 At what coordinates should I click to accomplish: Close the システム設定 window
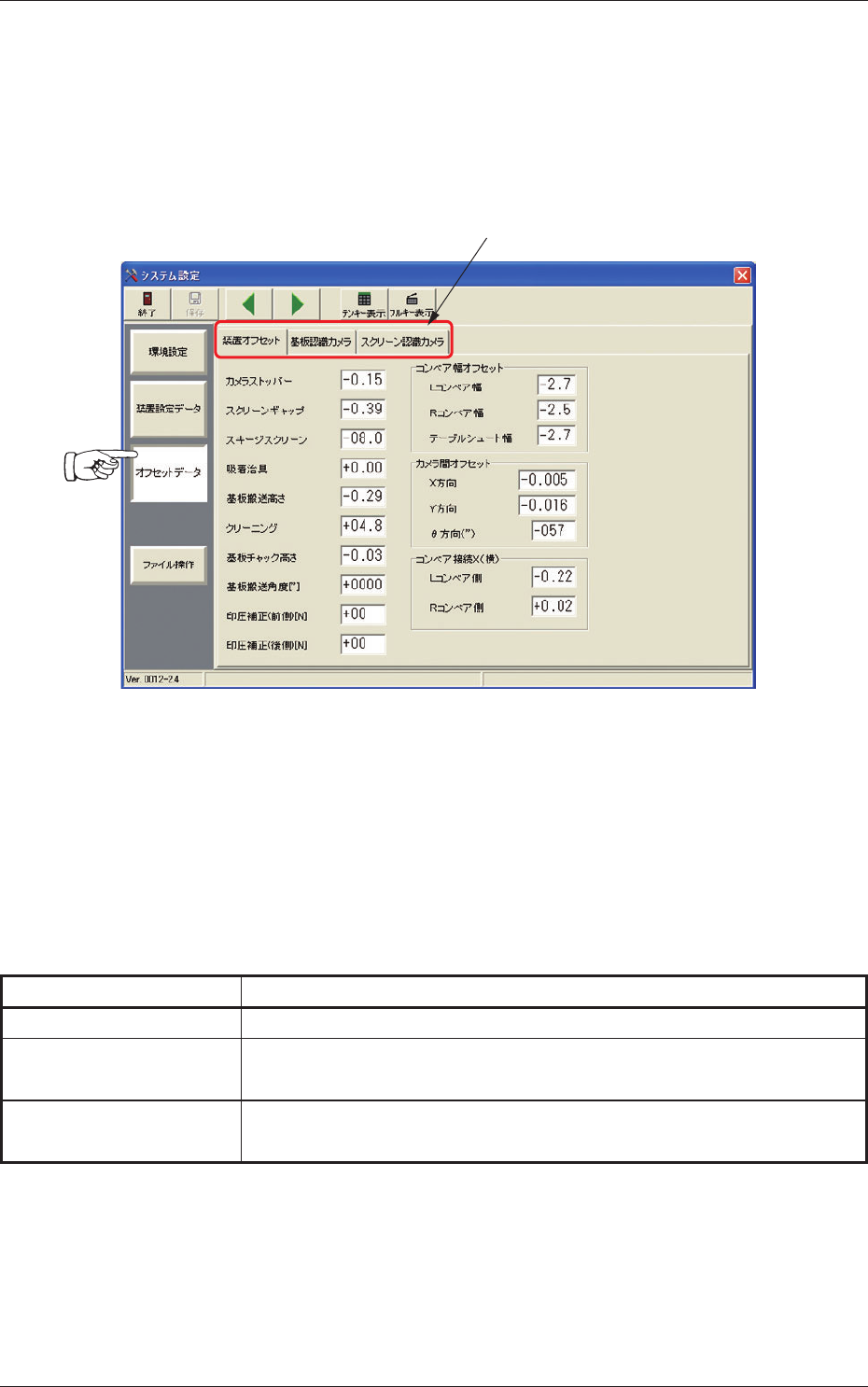click(x=742, y=275)
